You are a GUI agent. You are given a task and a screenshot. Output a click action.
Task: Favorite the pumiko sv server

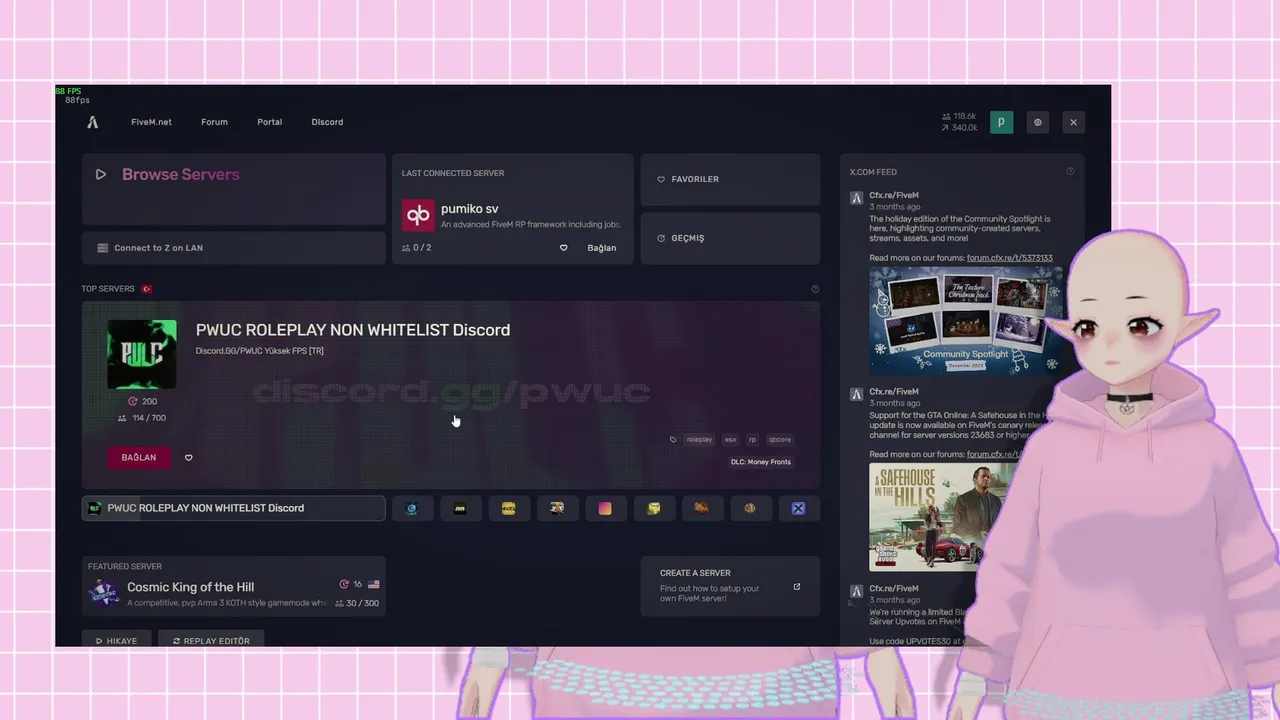(x=563, y=248)
